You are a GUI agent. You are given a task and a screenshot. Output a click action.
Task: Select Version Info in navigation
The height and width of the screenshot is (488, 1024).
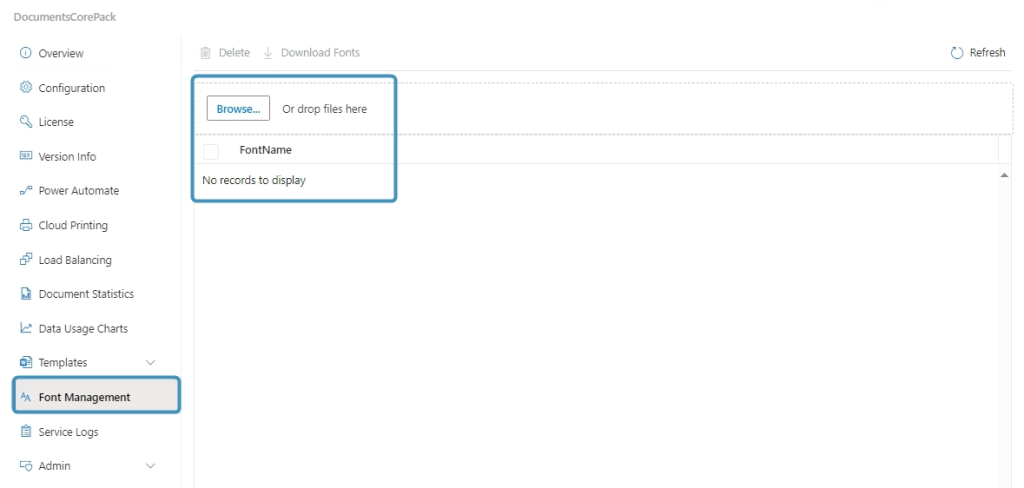(x=67, y=157)
